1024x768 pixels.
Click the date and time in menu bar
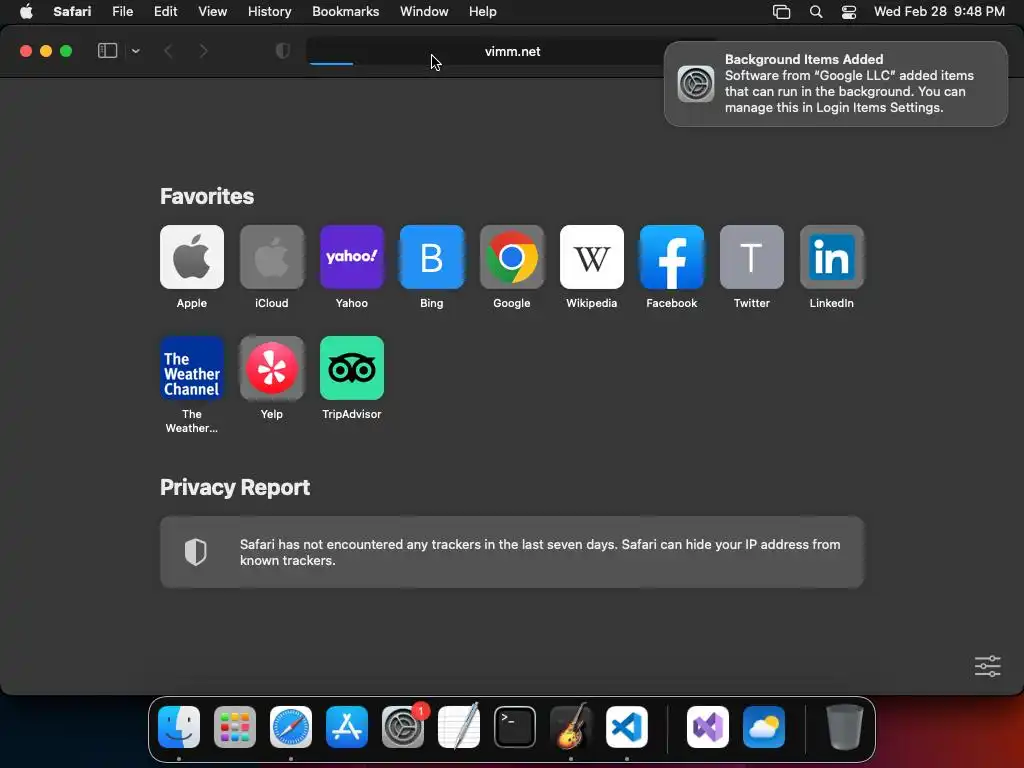939,11
